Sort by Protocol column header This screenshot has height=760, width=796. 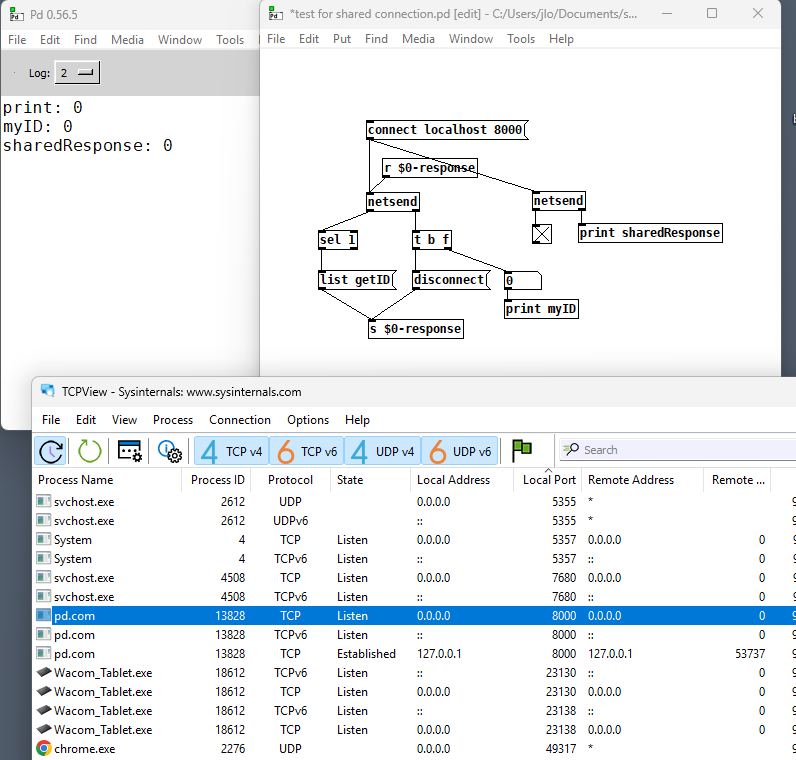point(290,480)
